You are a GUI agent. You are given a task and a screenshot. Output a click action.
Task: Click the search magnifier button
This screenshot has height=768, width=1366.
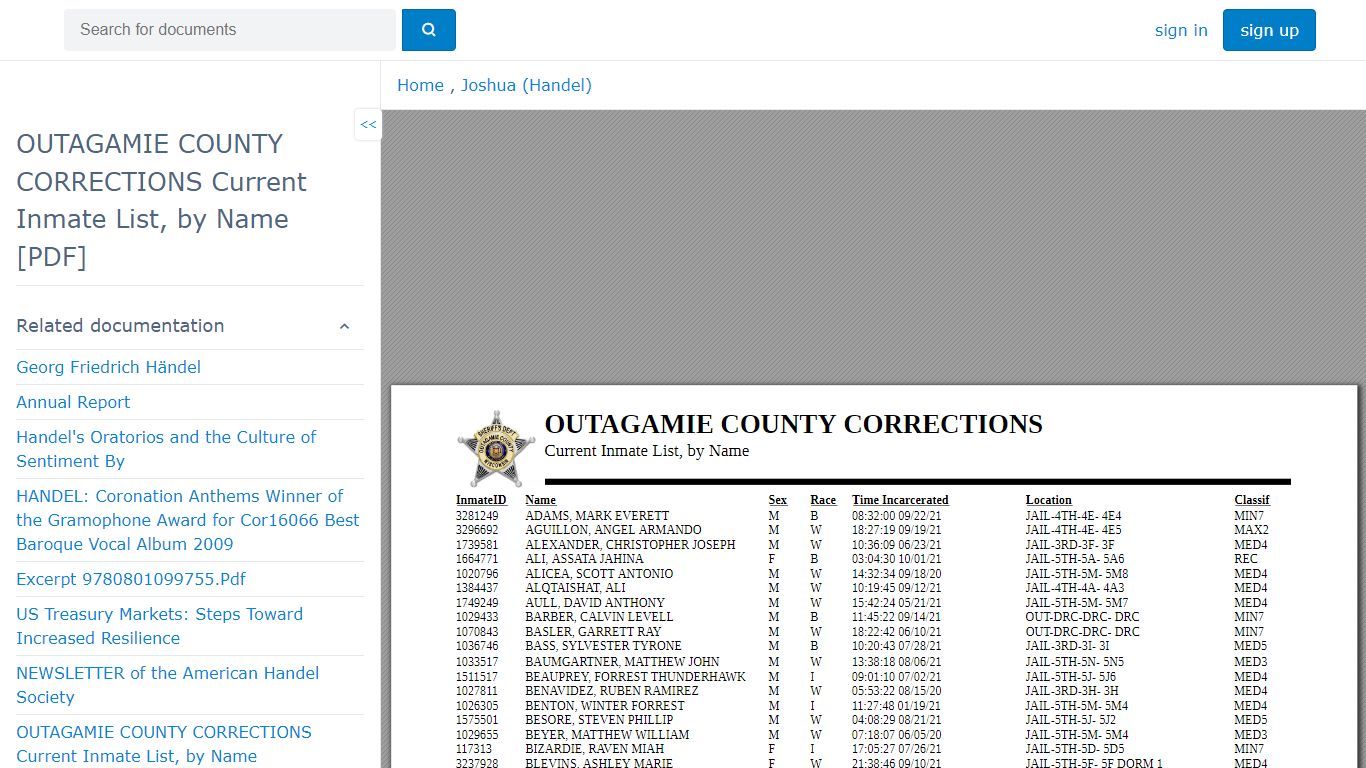coord(428,30)
